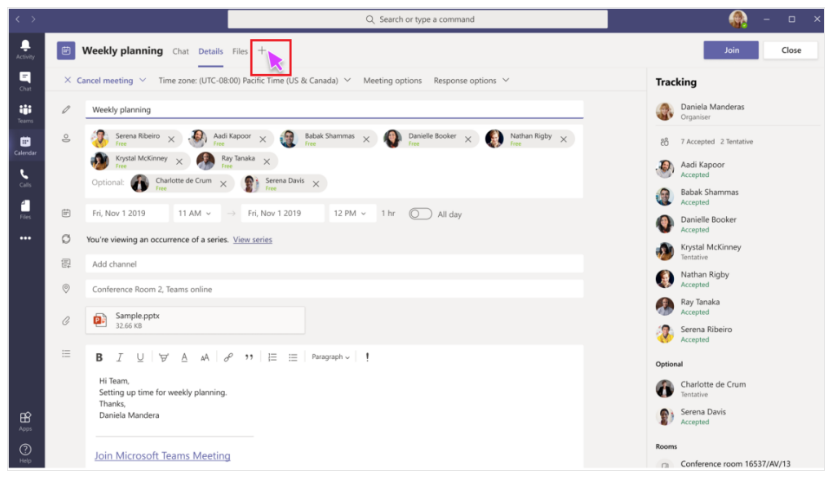The height and width of the screenshot is (481, 825).
Task: Go back with the back arrow
Action: pos(18,19)
